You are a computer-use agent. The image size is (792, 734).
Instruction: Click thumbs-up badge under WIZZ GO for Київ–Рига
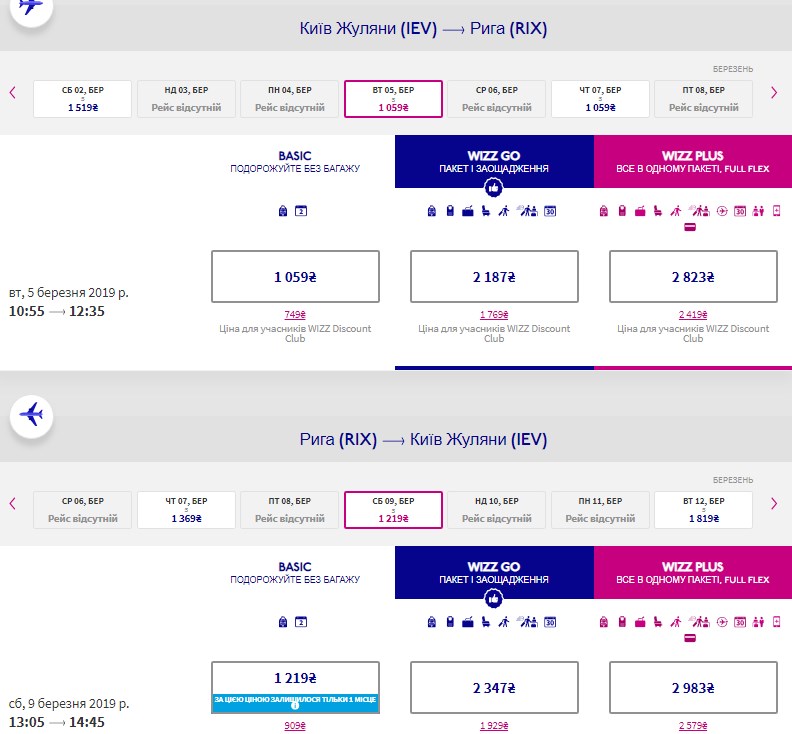494,188
